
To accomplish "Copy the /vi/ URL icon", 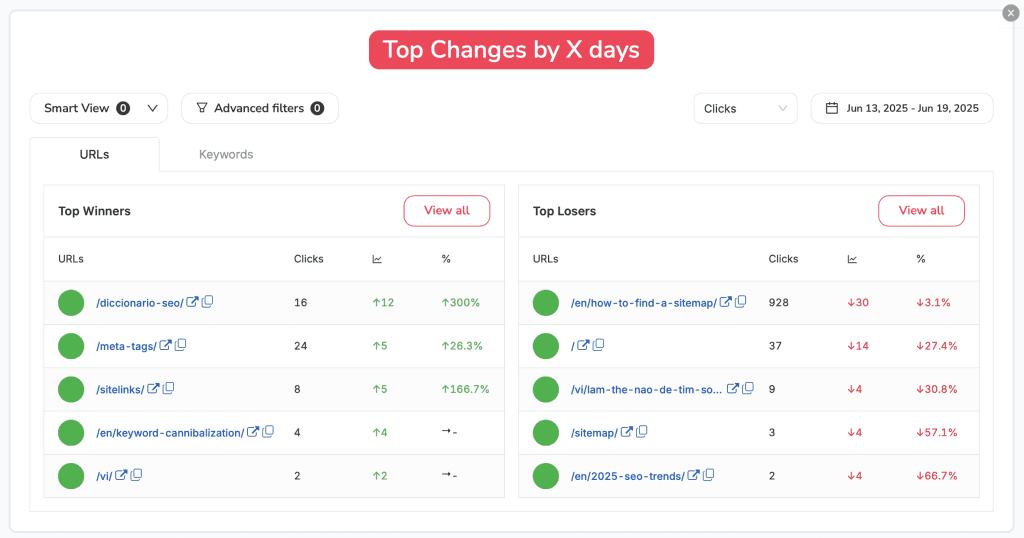I will [x=136, y=475].
